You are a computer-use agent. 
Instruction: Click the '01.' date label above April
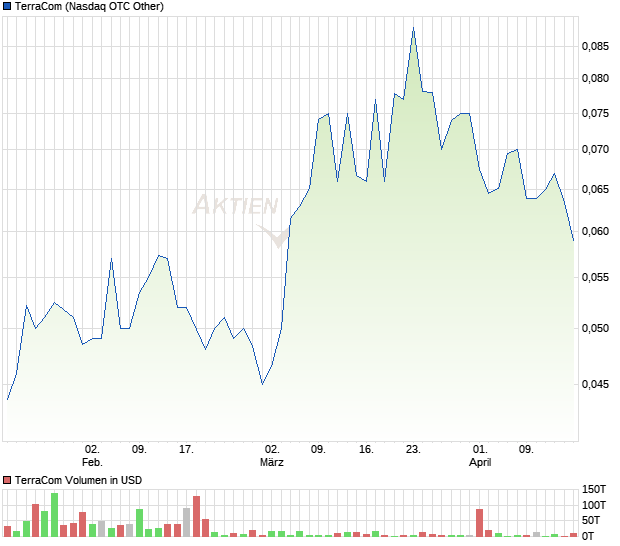pos(480,450)
